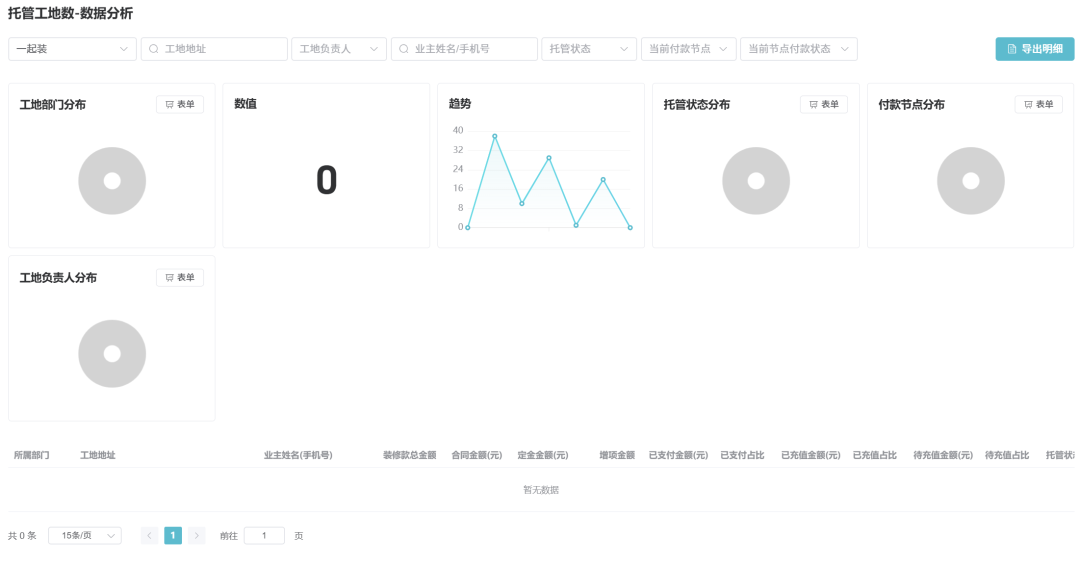The image size is (1080, 565).
Task: Click the 前往 page number input box
Action: (x=264, y=536)
